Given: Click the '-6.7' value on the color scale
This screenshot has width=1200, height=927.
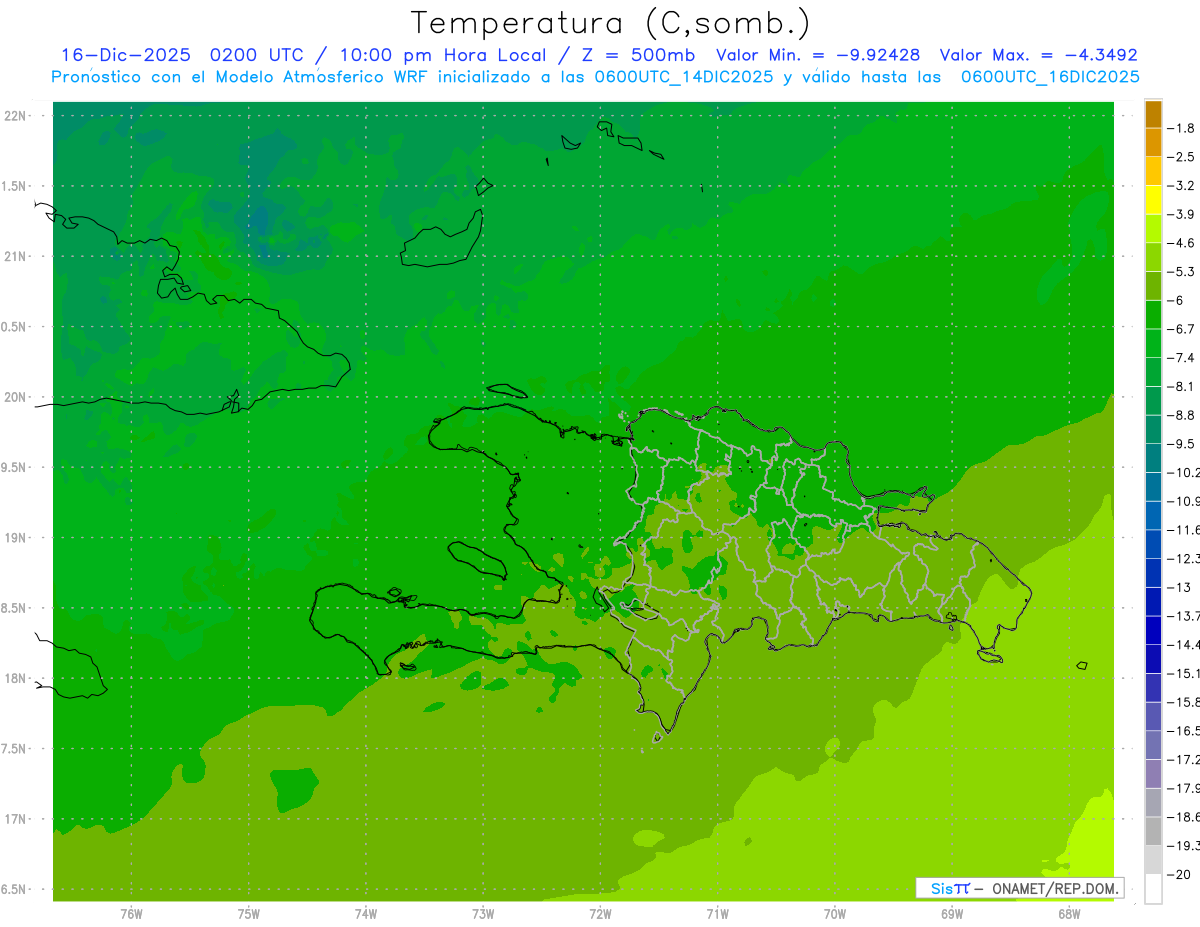Looking at the screenshot, I should pos(1183,329).
